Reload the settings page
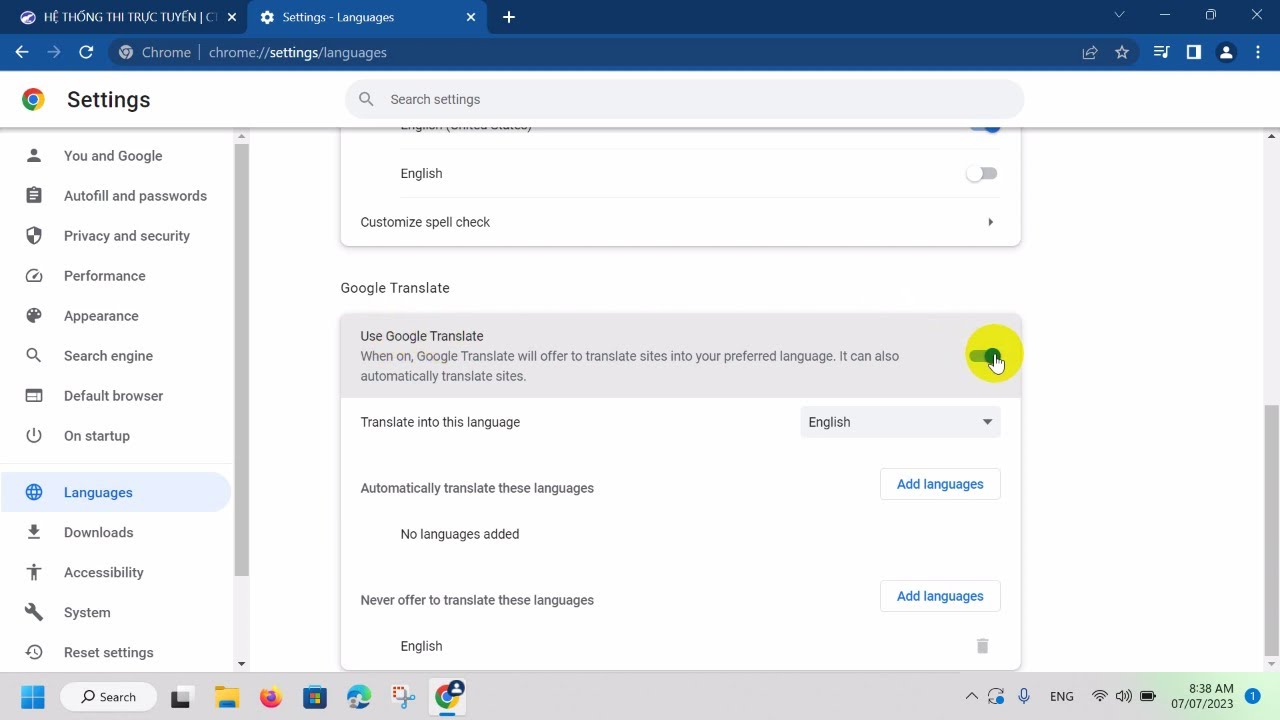The width and height of the screenshot is (1280, 720). point(86,52)
